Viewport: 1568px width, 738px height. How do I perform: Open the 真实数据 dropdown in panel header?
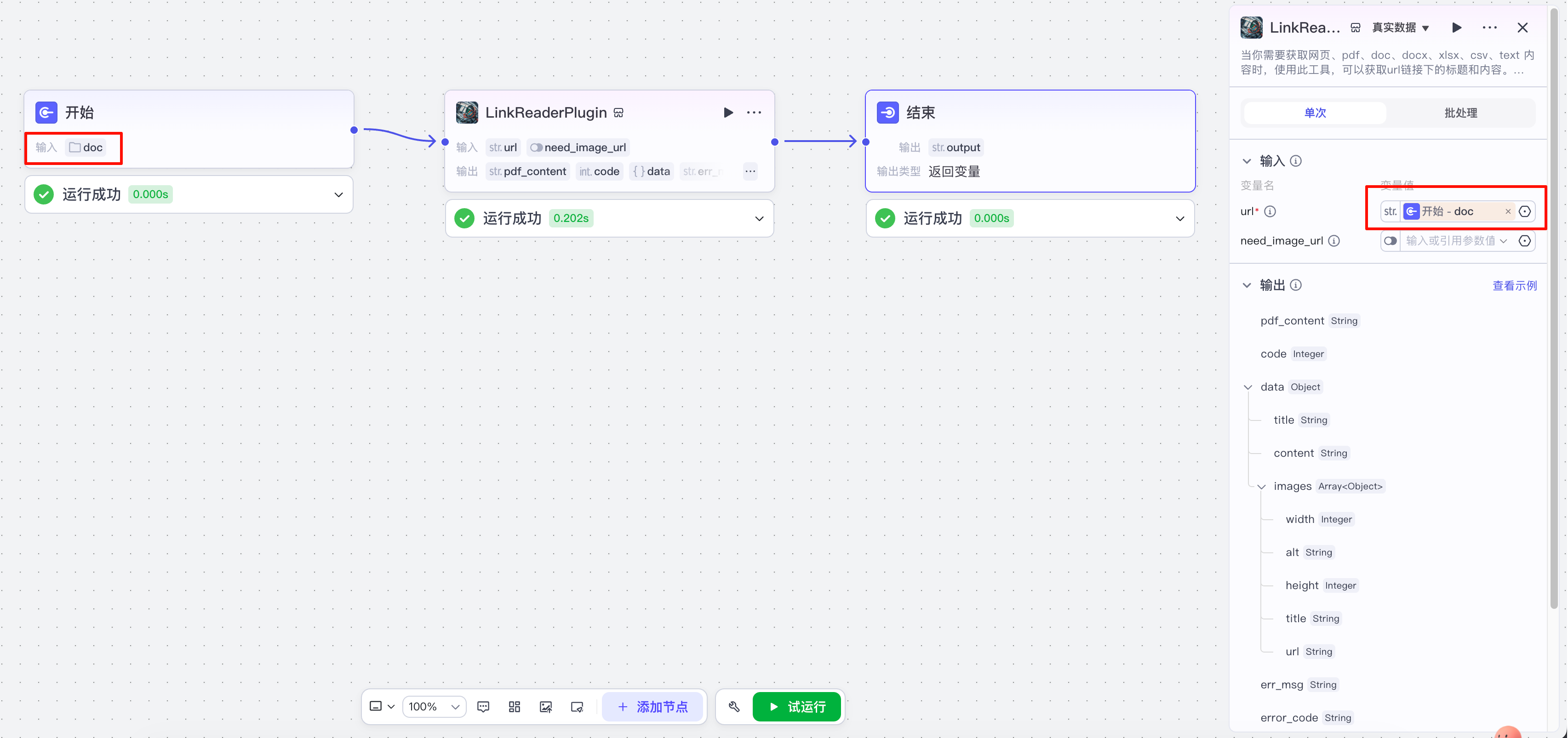pos(1400,28)
